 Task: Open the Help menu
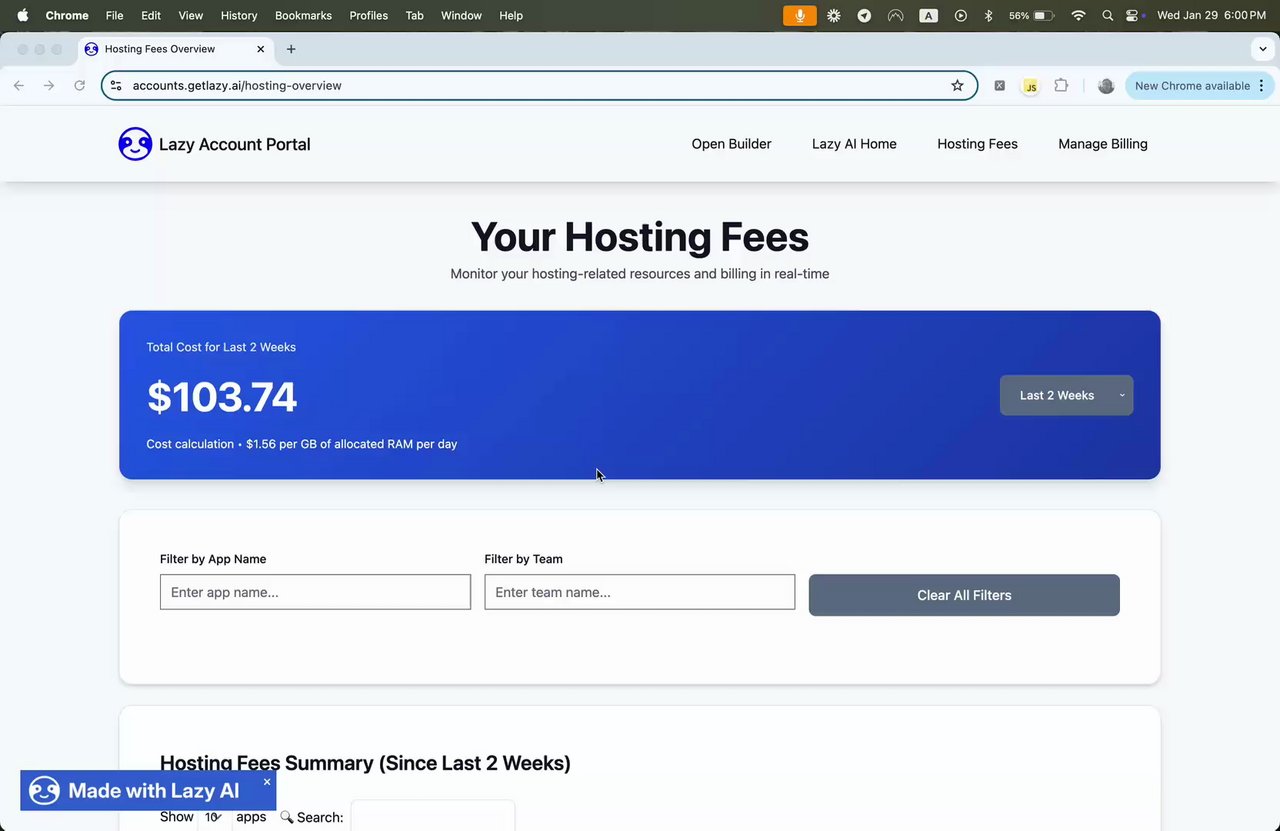pyautogui.click(x=511, y=16)
